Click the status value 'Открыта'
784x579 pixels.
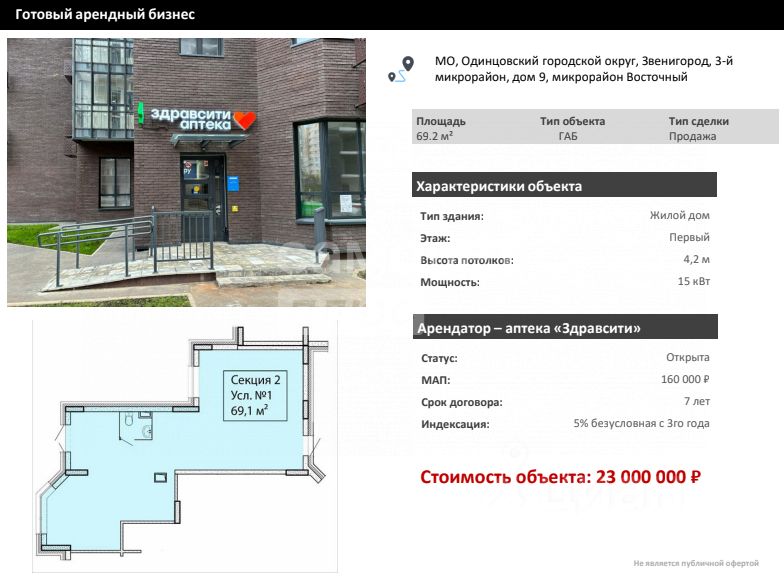coord(688,358)
